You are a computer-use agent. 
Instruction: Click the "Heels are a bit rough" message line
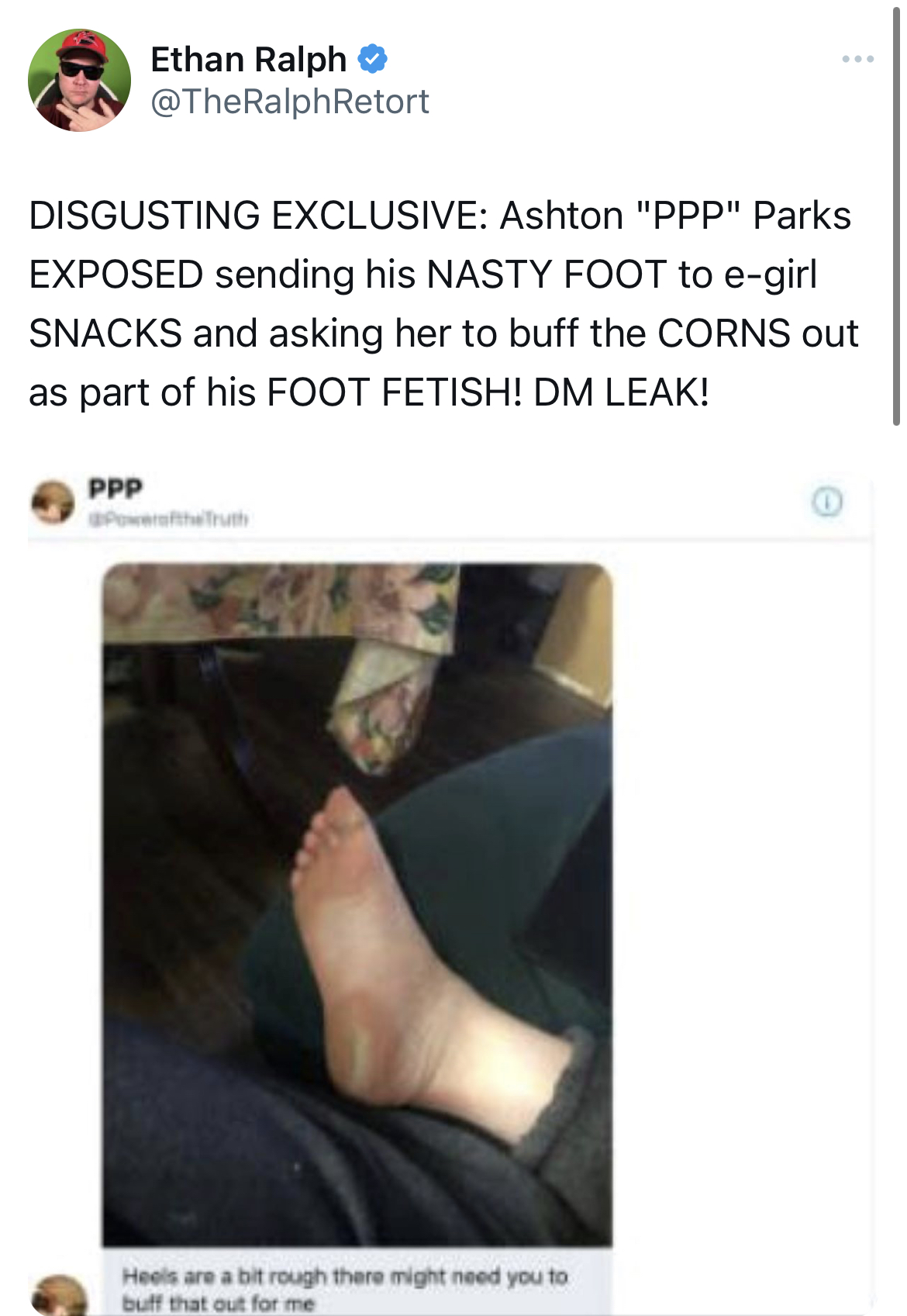pos(345,1275)
